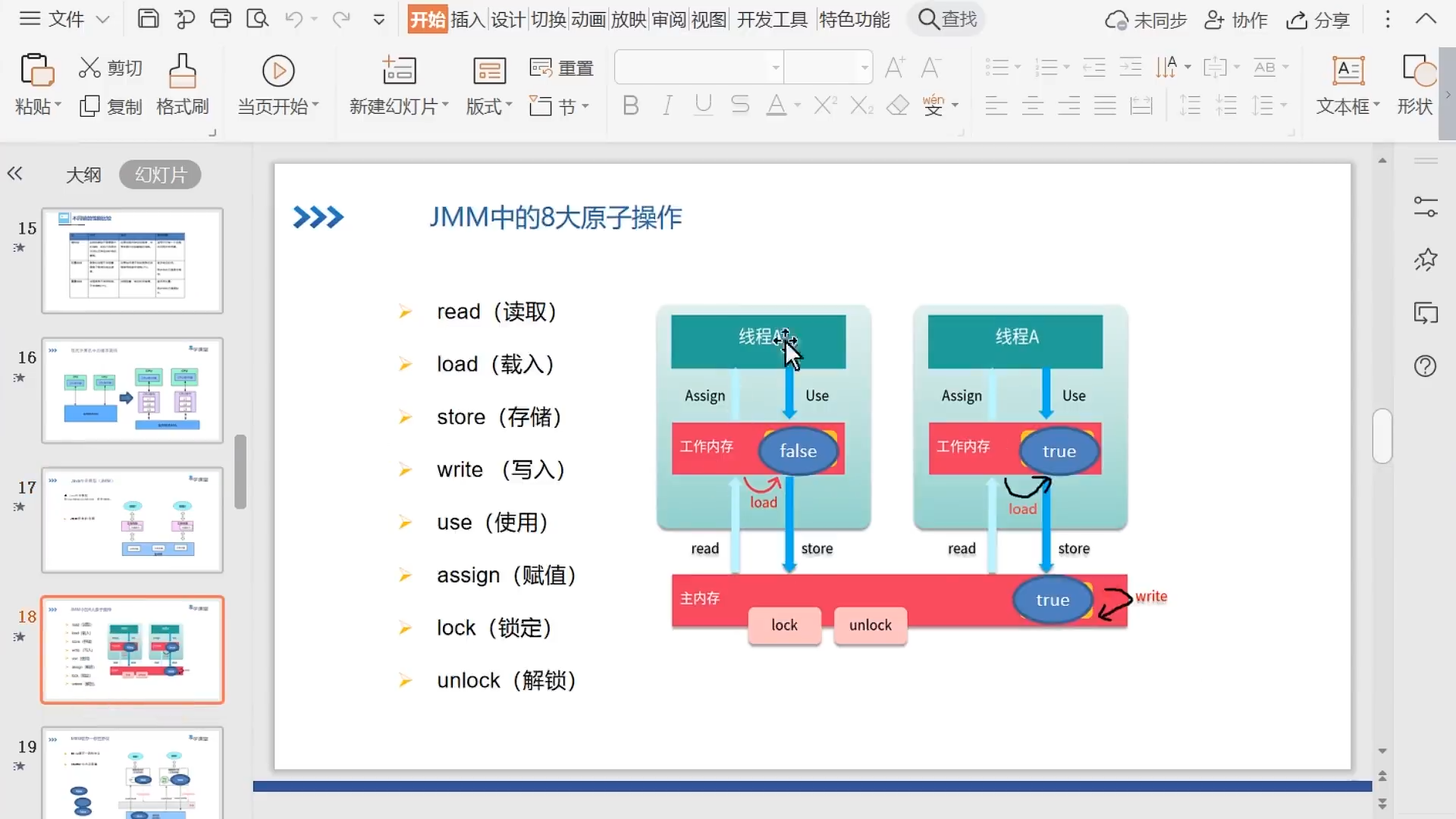1456x819 pixels.
Task: Click the Undo arrow
Action: point(293,19)
